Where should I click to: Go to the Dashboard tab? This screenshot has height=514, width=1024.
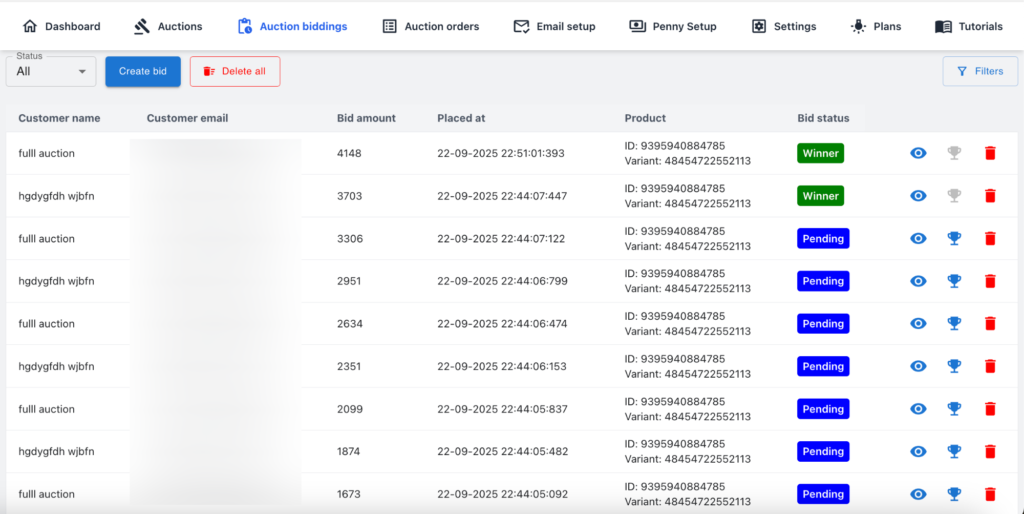click(x=61, y=26)
